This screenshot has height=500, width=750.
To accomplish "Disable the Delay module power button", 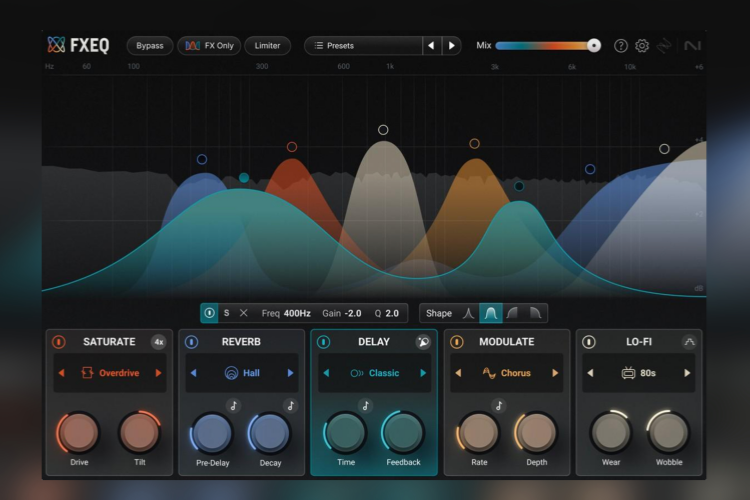I will [x=323, y=342].
